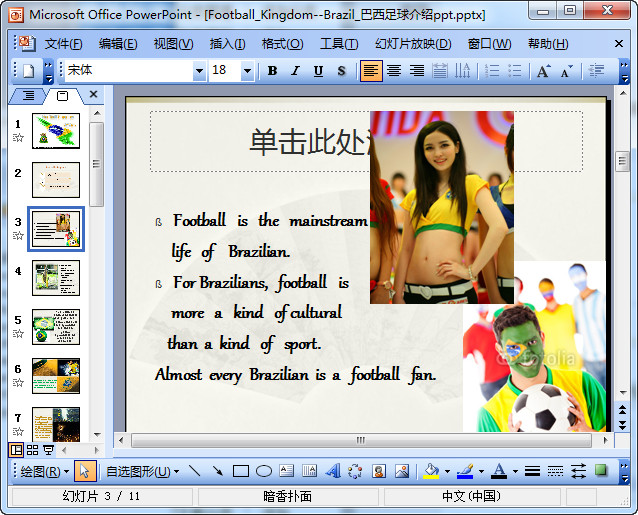Apply Line Color brush
The height and width of the screenshot is (515, 638).
pyautogui.click(x=465, y=471)
